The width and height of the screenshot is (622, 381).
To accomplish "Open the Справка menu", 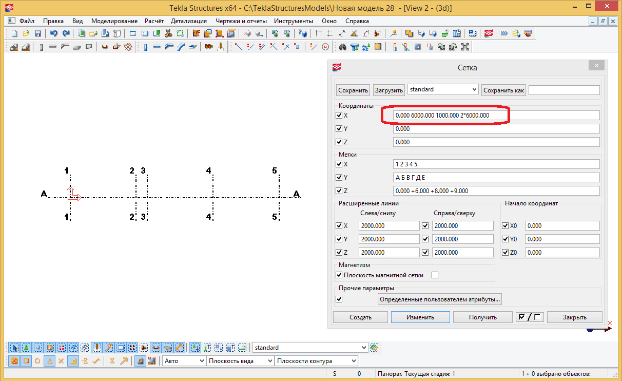I will pyautogui.click(x=357, y=21).
